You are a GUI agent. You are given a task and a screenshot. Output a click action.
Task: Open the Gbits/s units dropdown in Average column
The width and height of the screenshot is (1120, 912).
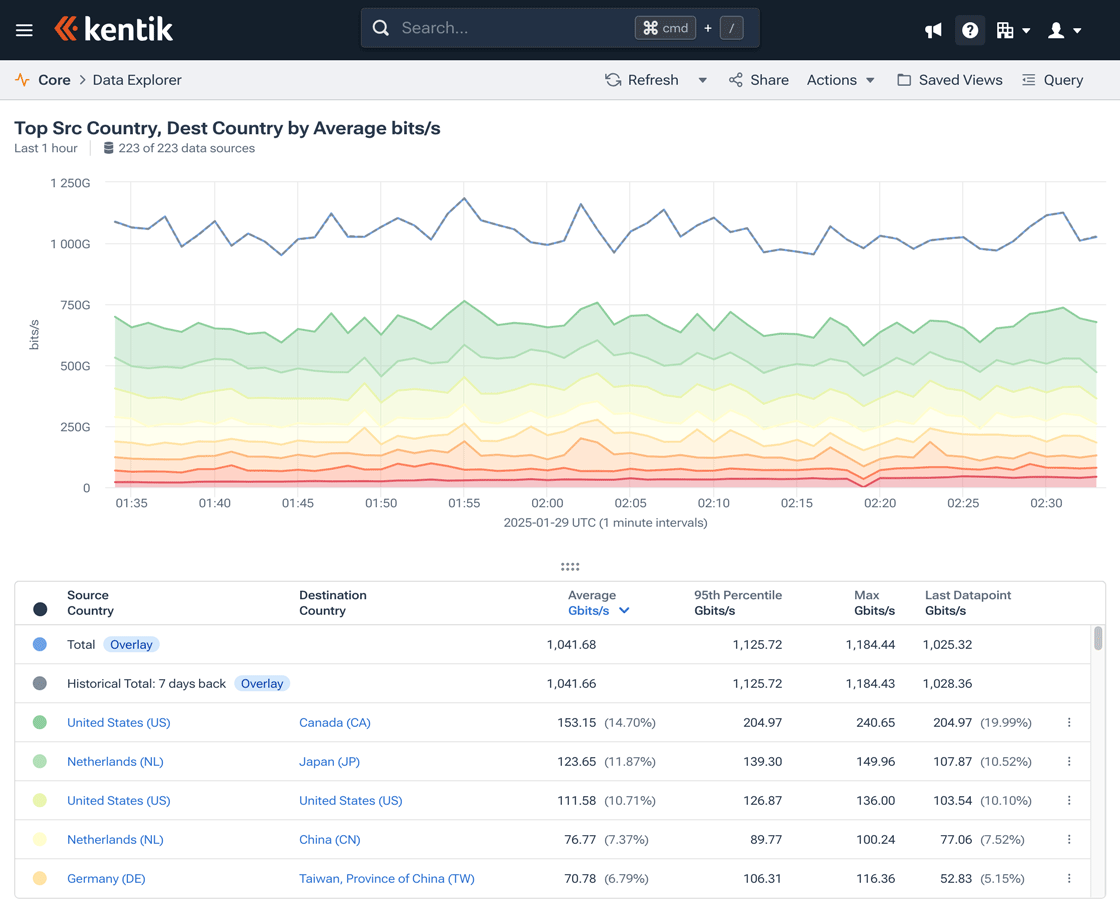point(624,610)
